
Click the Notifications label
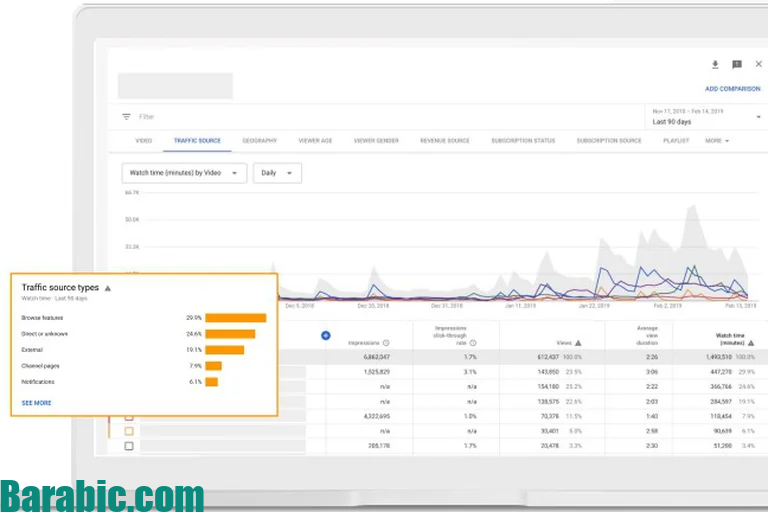[x=38, y=382]
